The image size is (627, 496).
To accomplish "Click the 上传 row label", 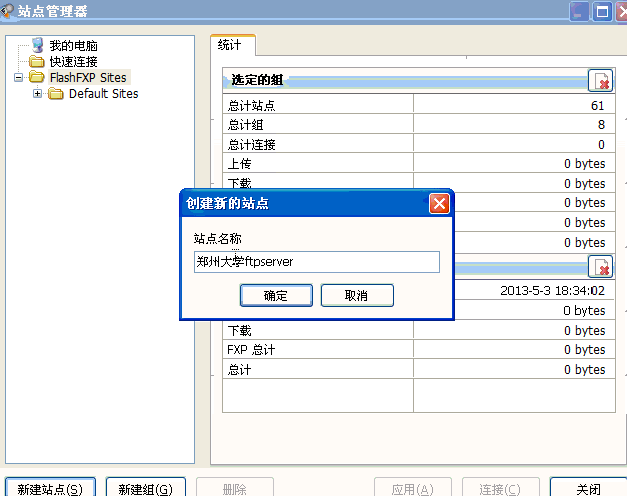I will [240, 164].
